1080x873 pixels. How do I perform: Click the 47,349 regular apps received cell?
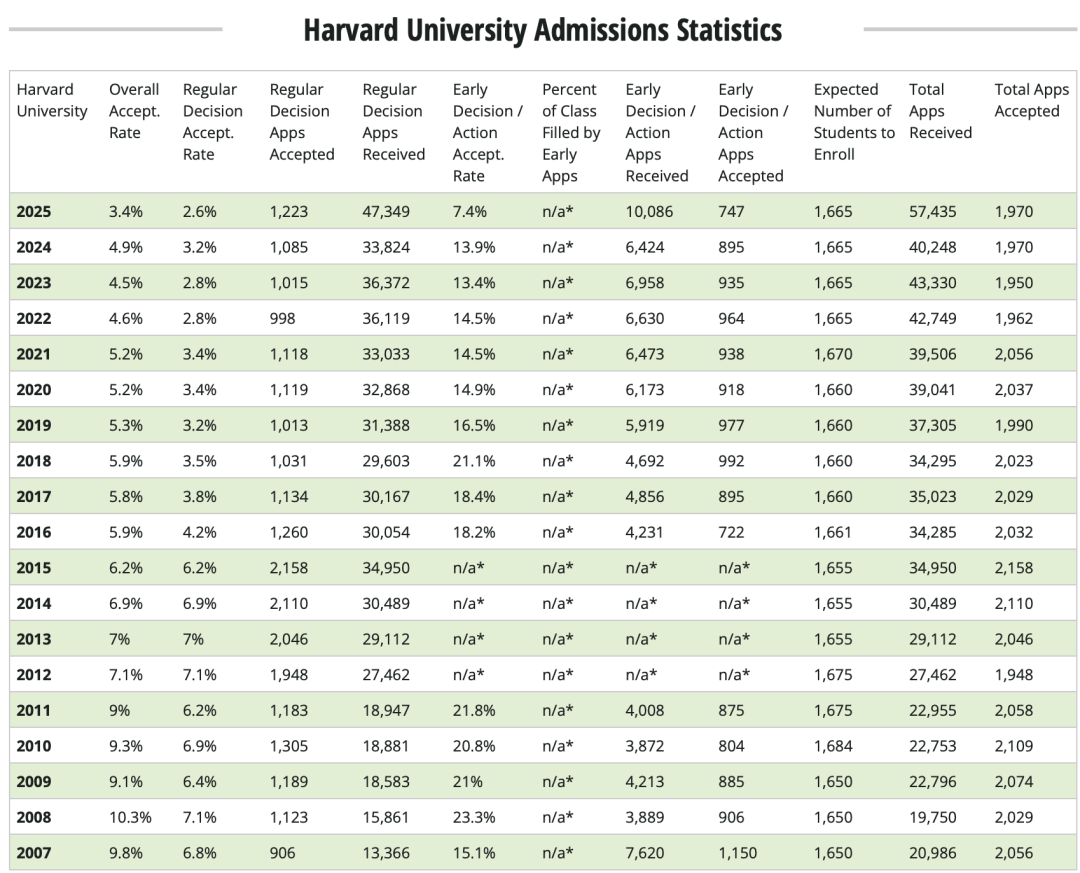(387, 212)
